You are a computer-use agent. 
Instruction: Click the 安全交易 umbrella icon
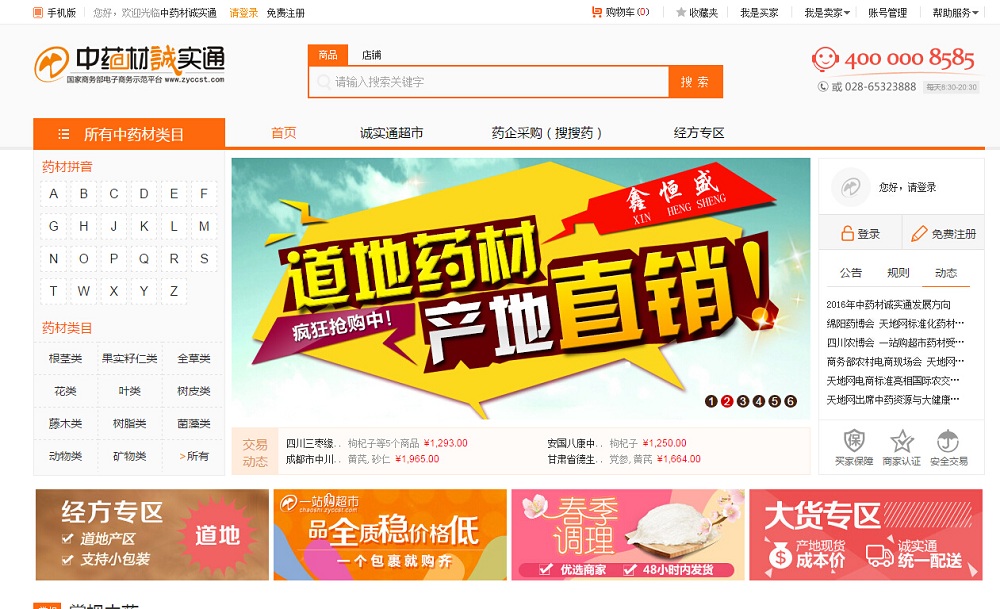pos(948,441)
